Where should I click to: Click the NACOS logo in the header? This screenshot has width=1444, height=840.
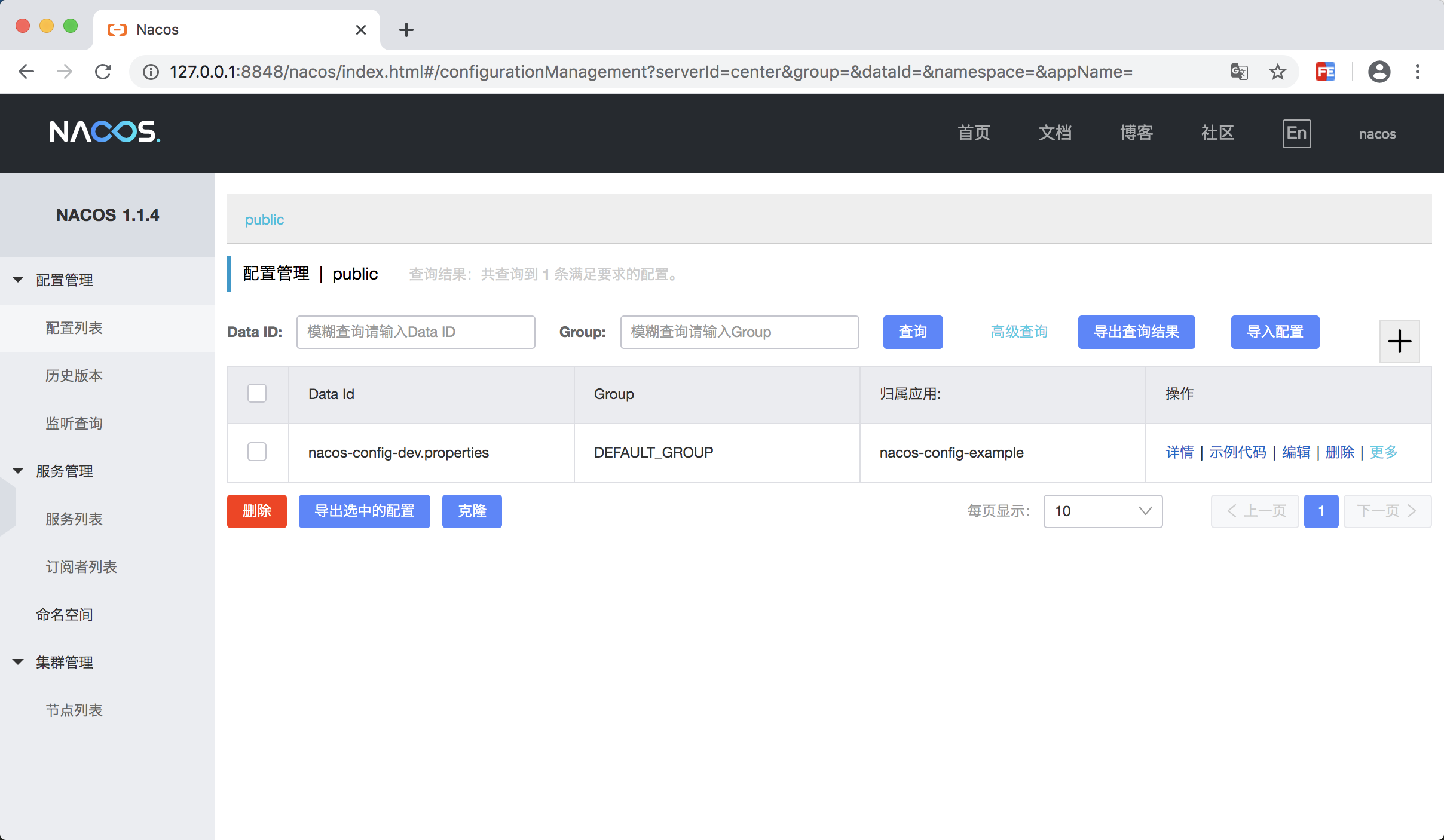pyautogui.click(x=105, y=132)
